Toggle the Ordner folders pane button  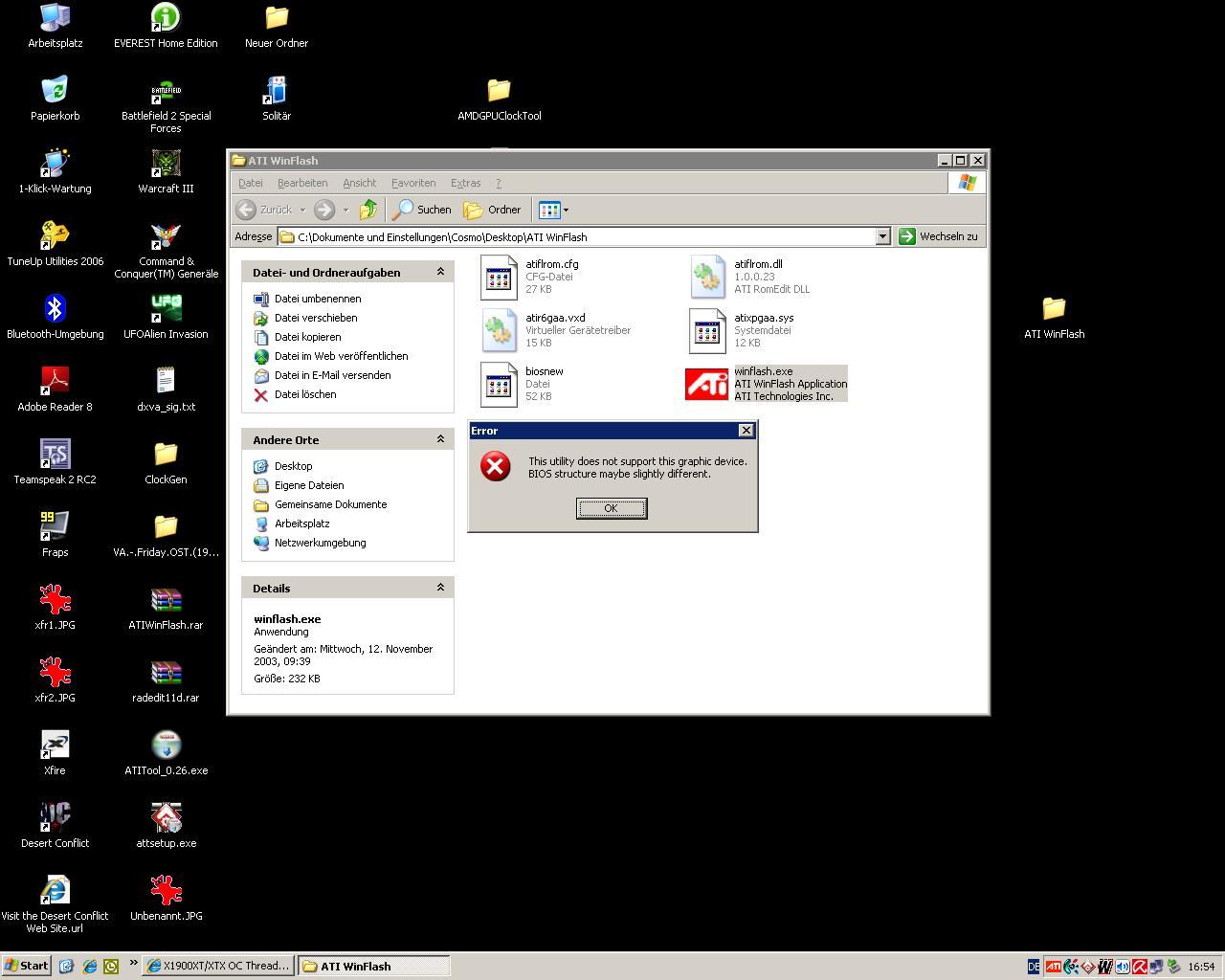[493, 210]
